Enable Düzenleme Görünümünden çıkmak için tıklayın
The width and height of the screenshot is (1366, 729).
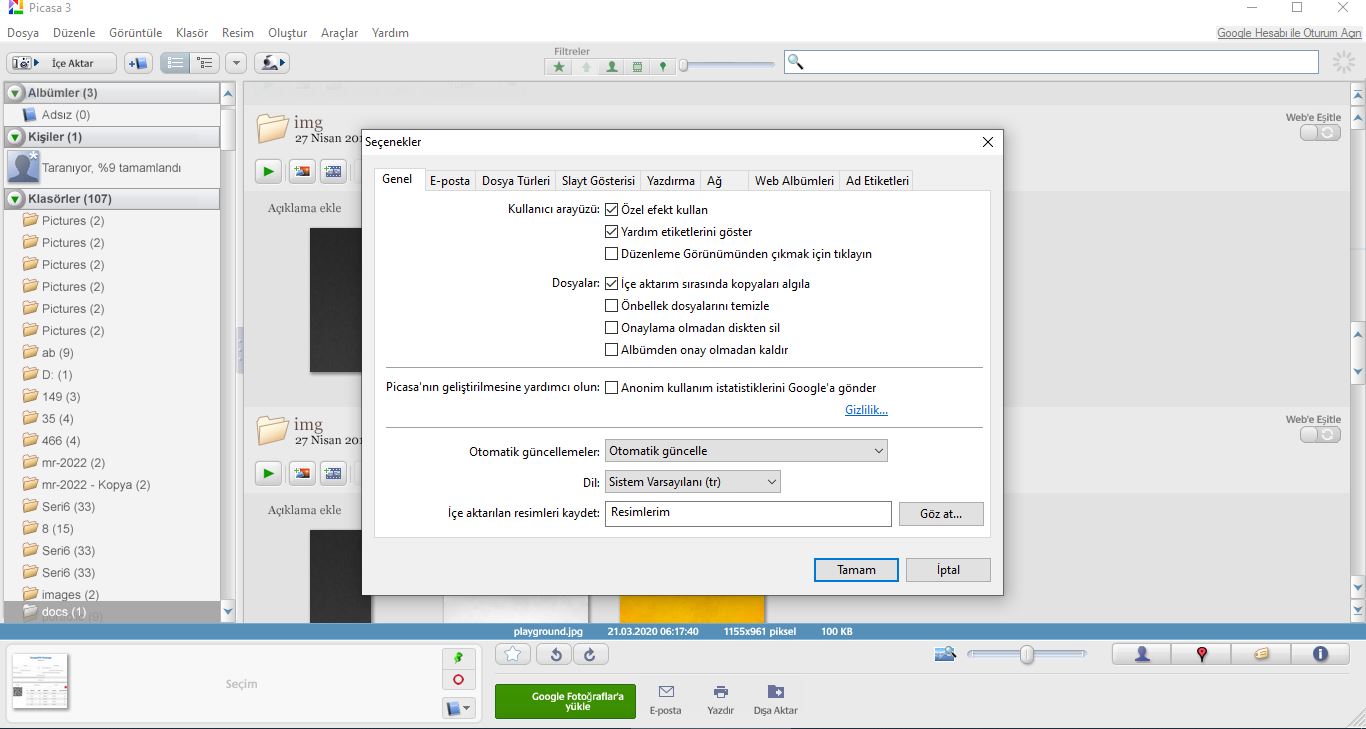pyautogui.click(x=612, y=254)
